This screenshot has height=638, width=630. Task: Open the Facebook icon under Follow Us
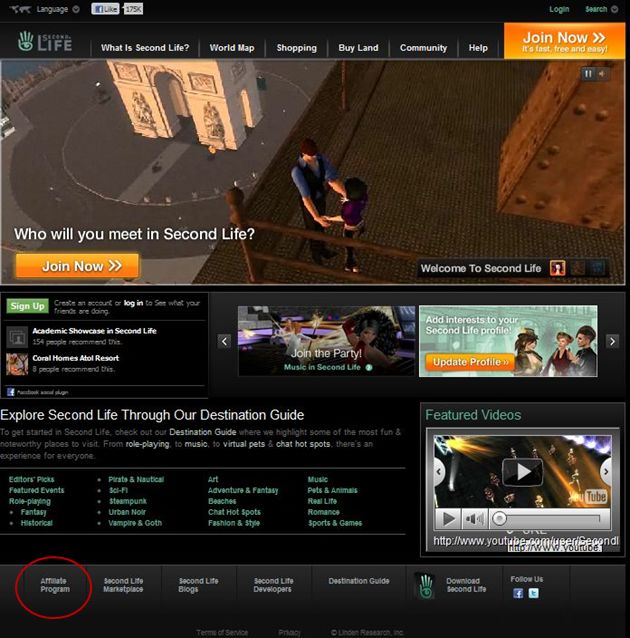tap(518, 593)
